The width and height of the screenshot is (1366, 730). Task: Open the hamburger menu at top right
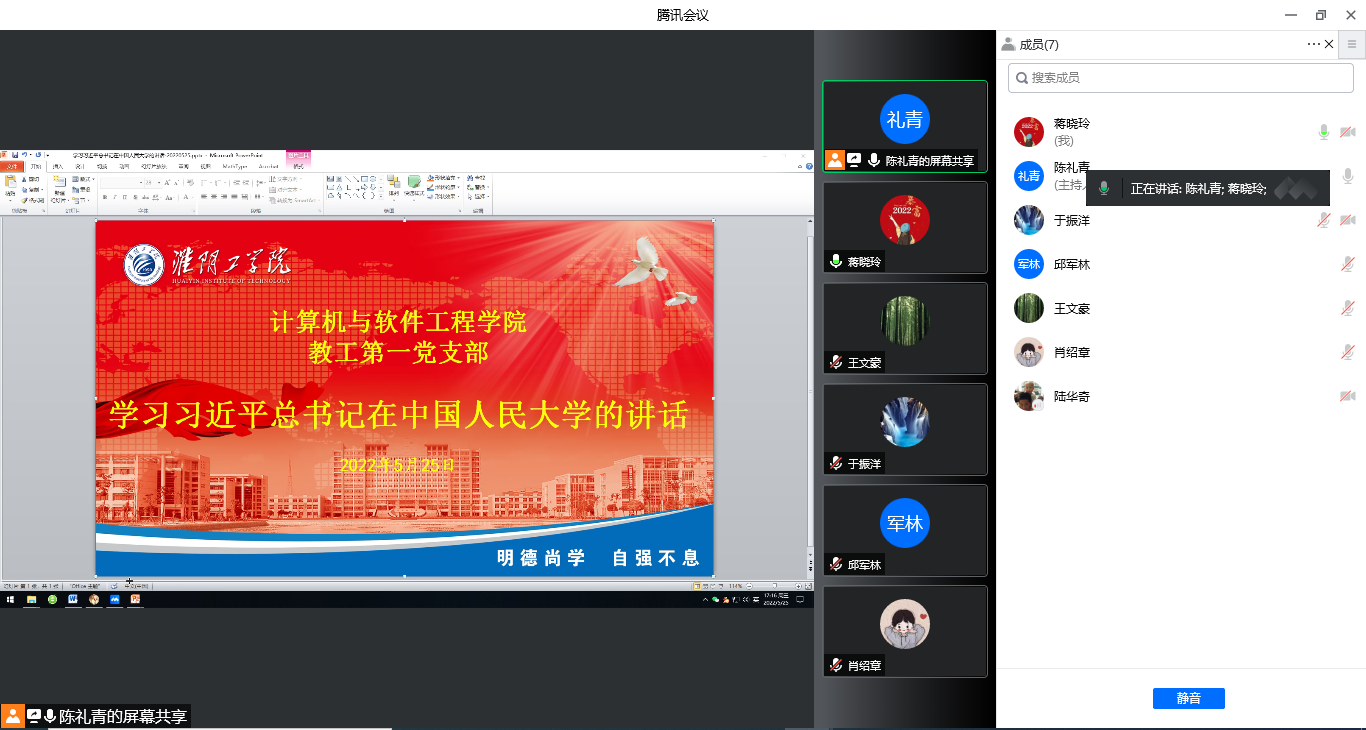1352,44
